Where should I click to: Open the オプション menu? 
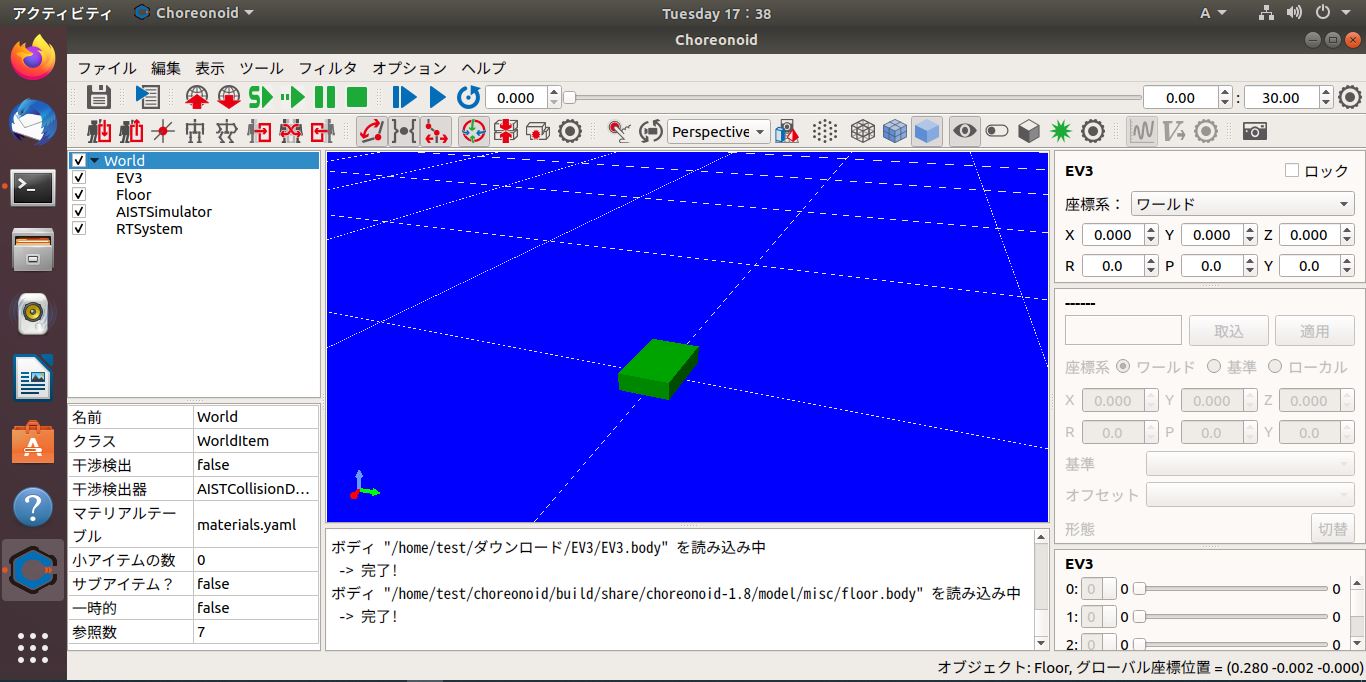pyautogui.click(x=410, y=68)
